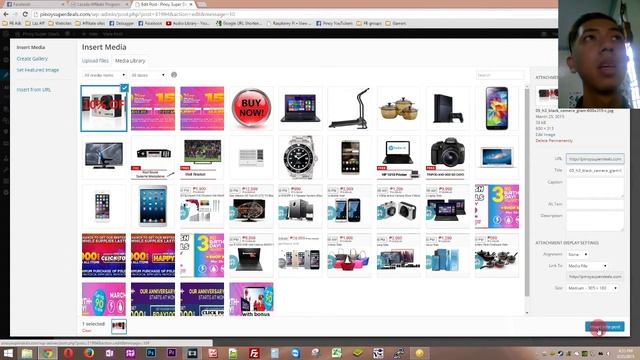Switch to the Upload Files tab
This screenshot has width=640, height=360.
coord(95,61)
